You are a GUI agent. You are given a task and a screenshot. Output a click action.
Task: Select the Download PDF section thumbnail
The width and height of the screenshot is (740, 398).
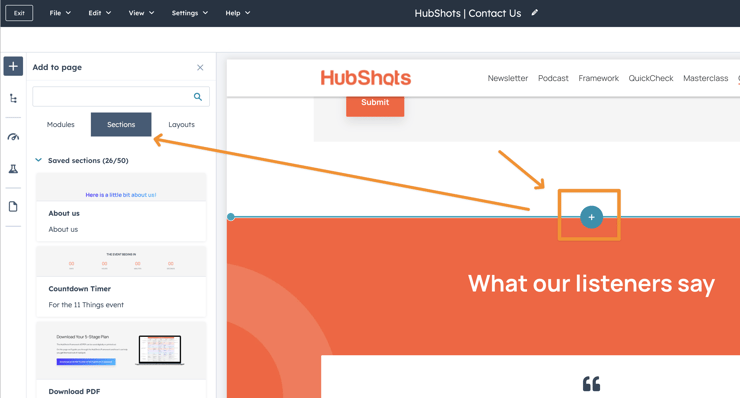pos(121,351)
